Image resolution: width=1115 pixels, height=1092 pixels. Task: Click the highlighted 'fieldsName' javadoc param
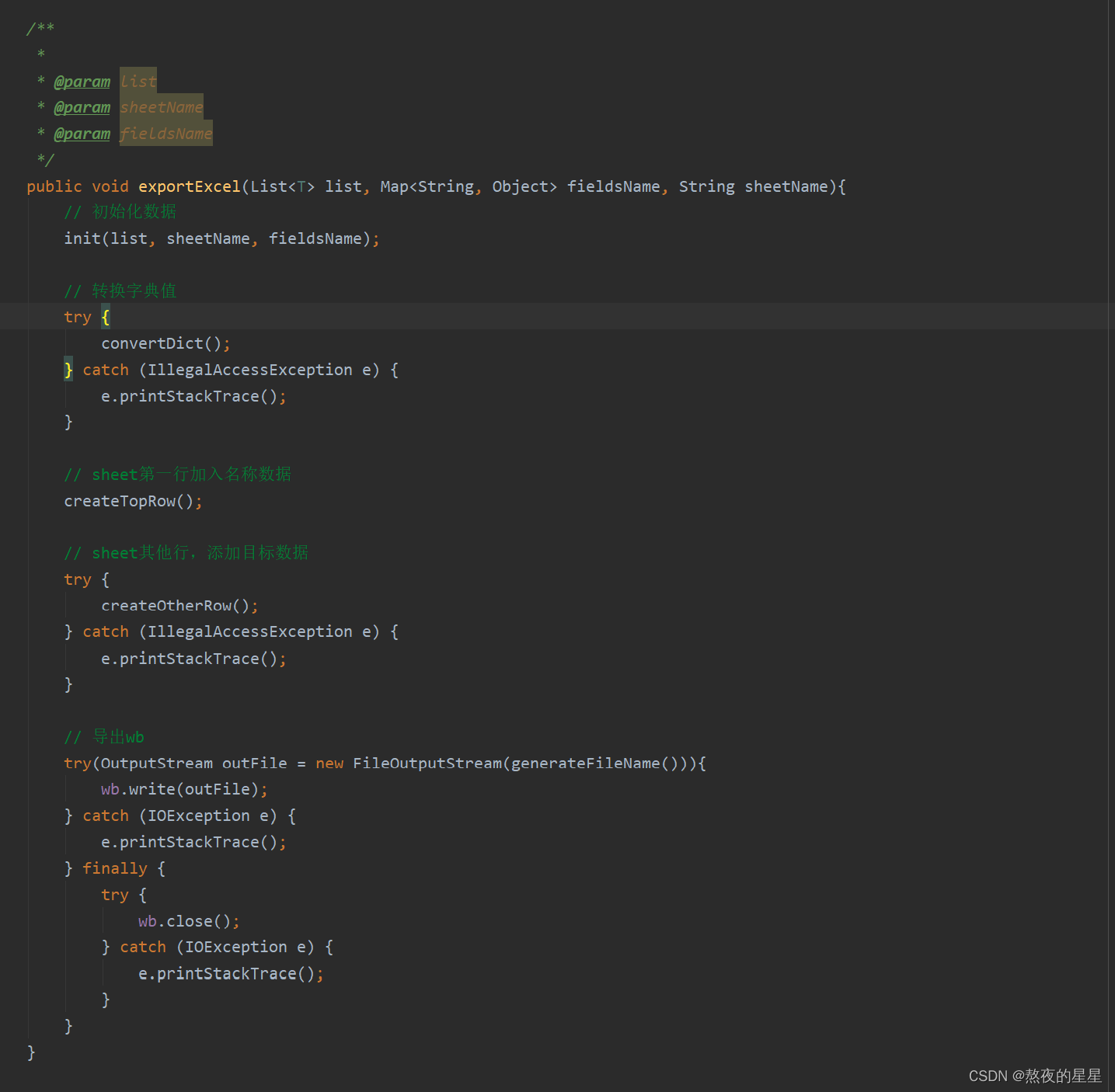[166, 134]
